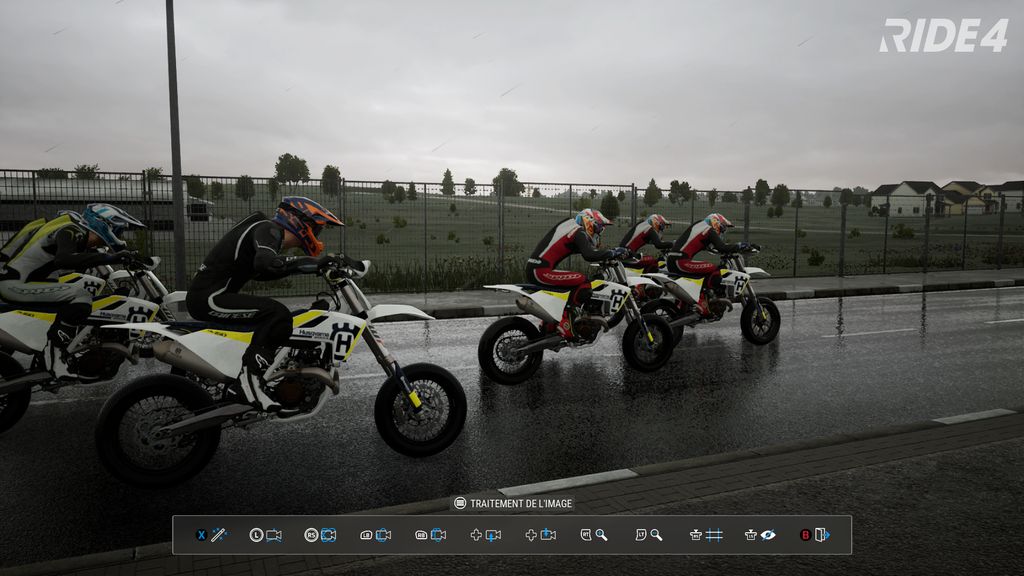Click the stick-press glyph beside the grid icon
Screen dimensions: 1024x576
696,536
